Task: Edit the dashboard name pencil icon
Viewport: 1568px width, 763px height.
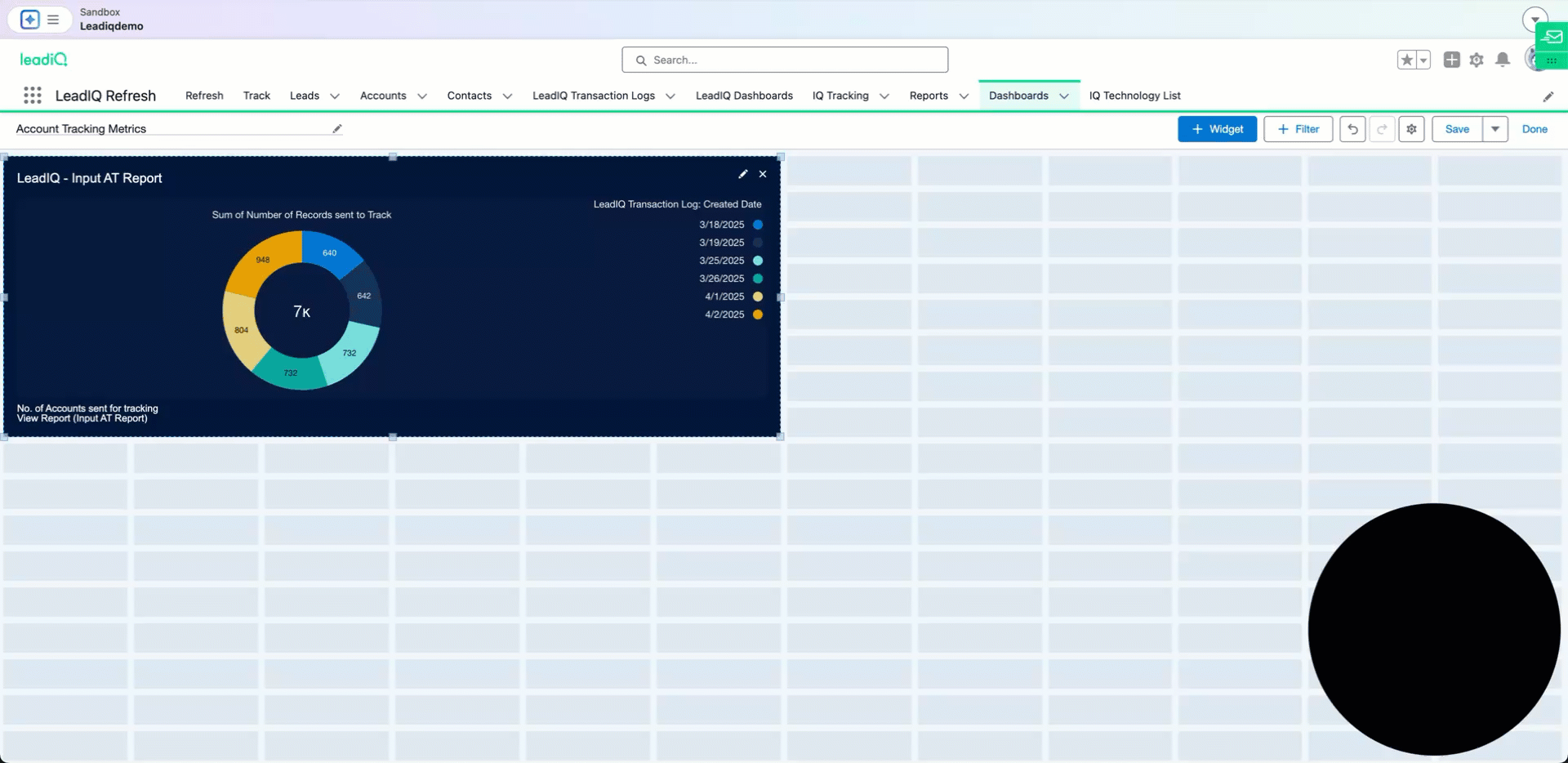Action: click(336, 129)
